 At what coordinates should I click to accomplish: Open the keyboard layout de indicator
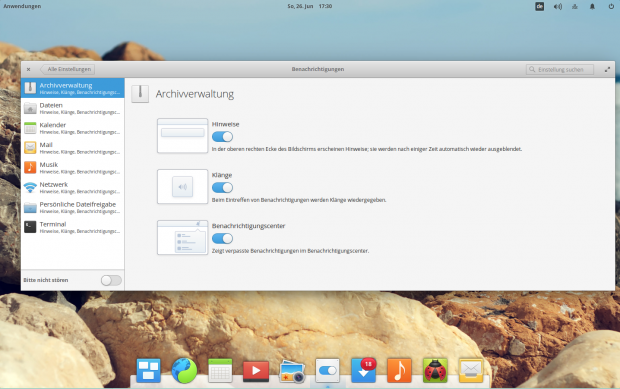coord(539,6)
